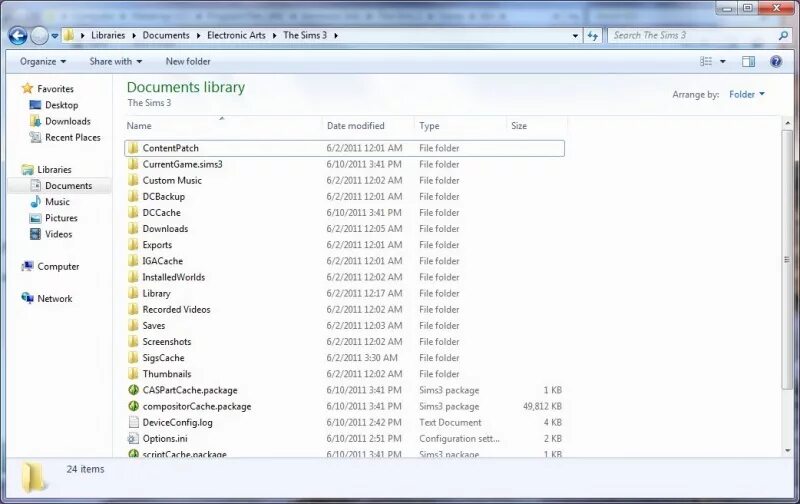Image resolution: width=800 pixels, height=504 pixels.
Task: Click the DeviceConfig.log document icon
Action: pyautogui.click(x=133, y=422)
